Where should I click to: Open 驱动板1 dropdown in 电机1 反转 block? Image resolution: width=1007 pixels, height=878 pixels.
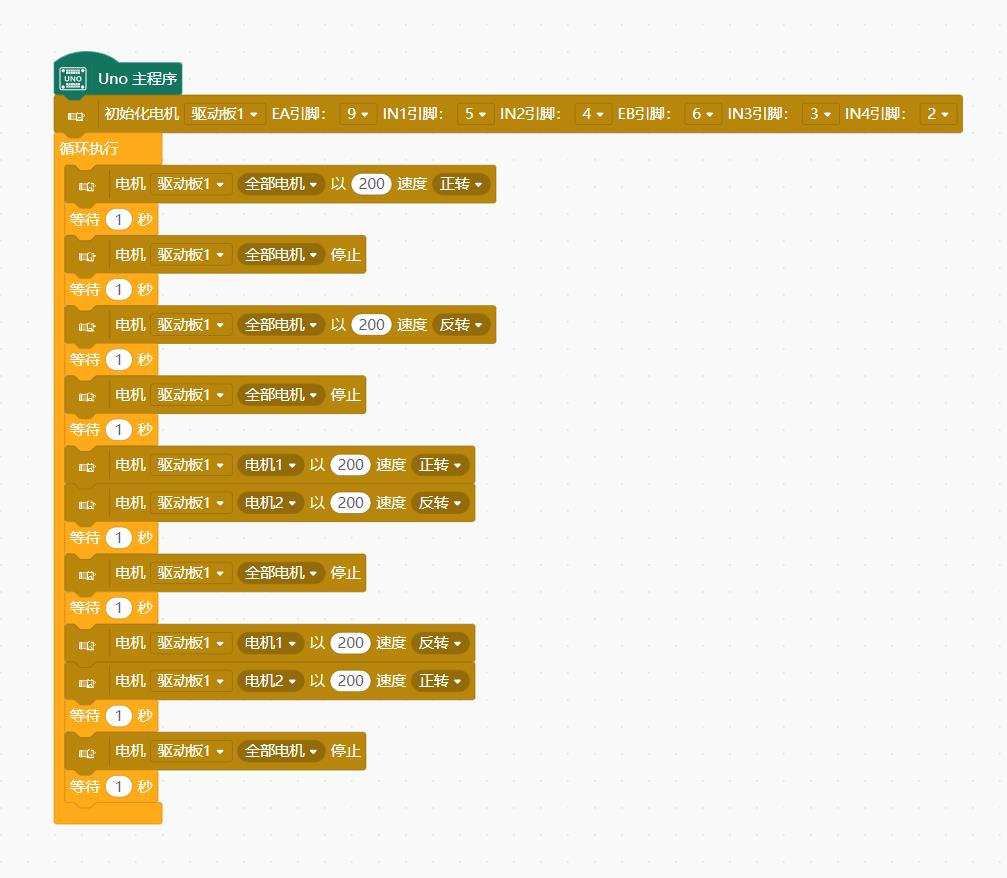[x=190, y=643]
